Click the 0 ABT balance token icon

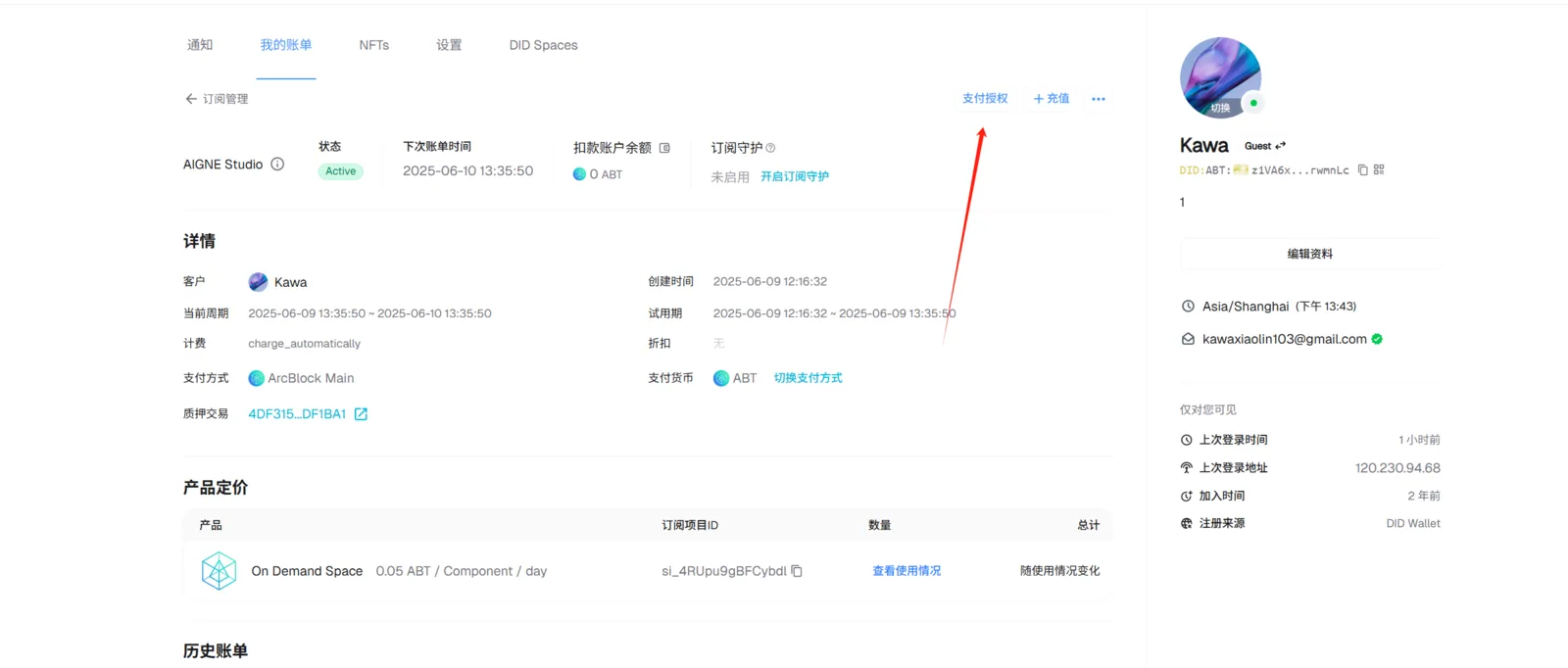(x=579, y=174)
